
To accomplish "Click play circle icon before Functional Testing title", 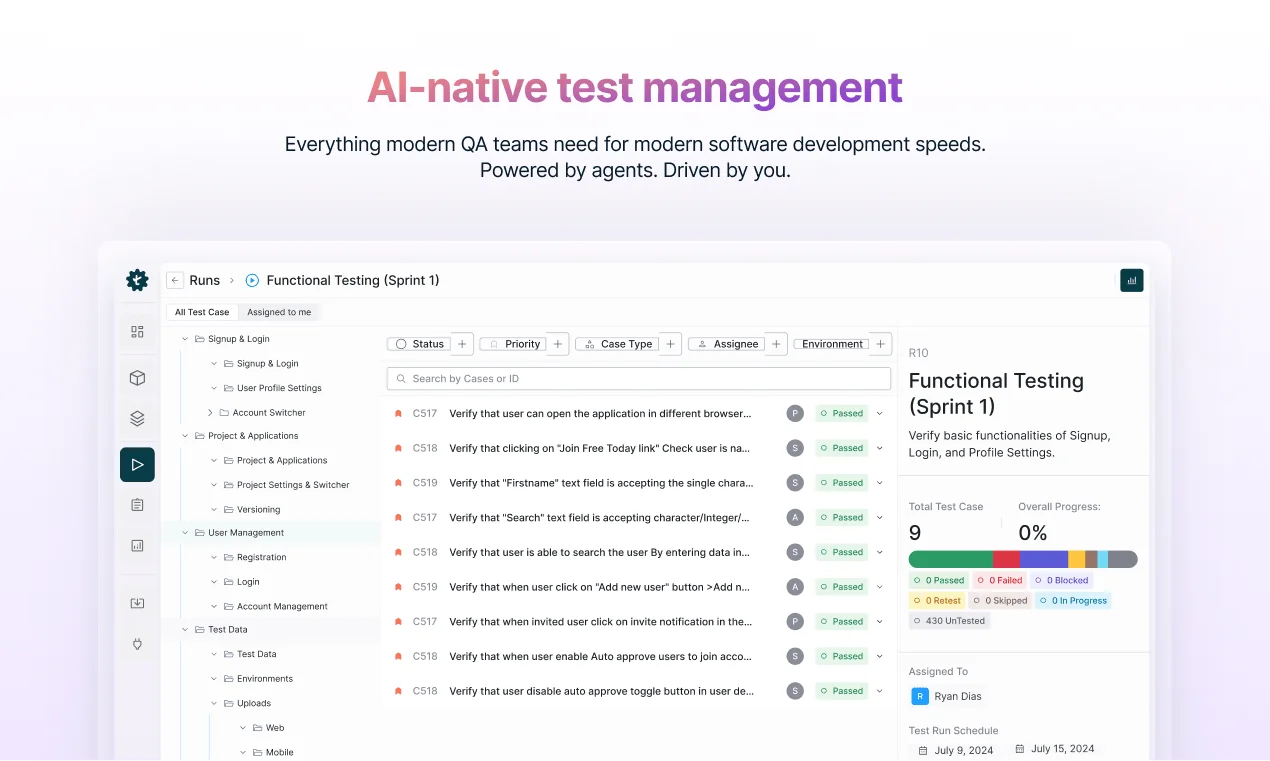I will pos(252,281).
